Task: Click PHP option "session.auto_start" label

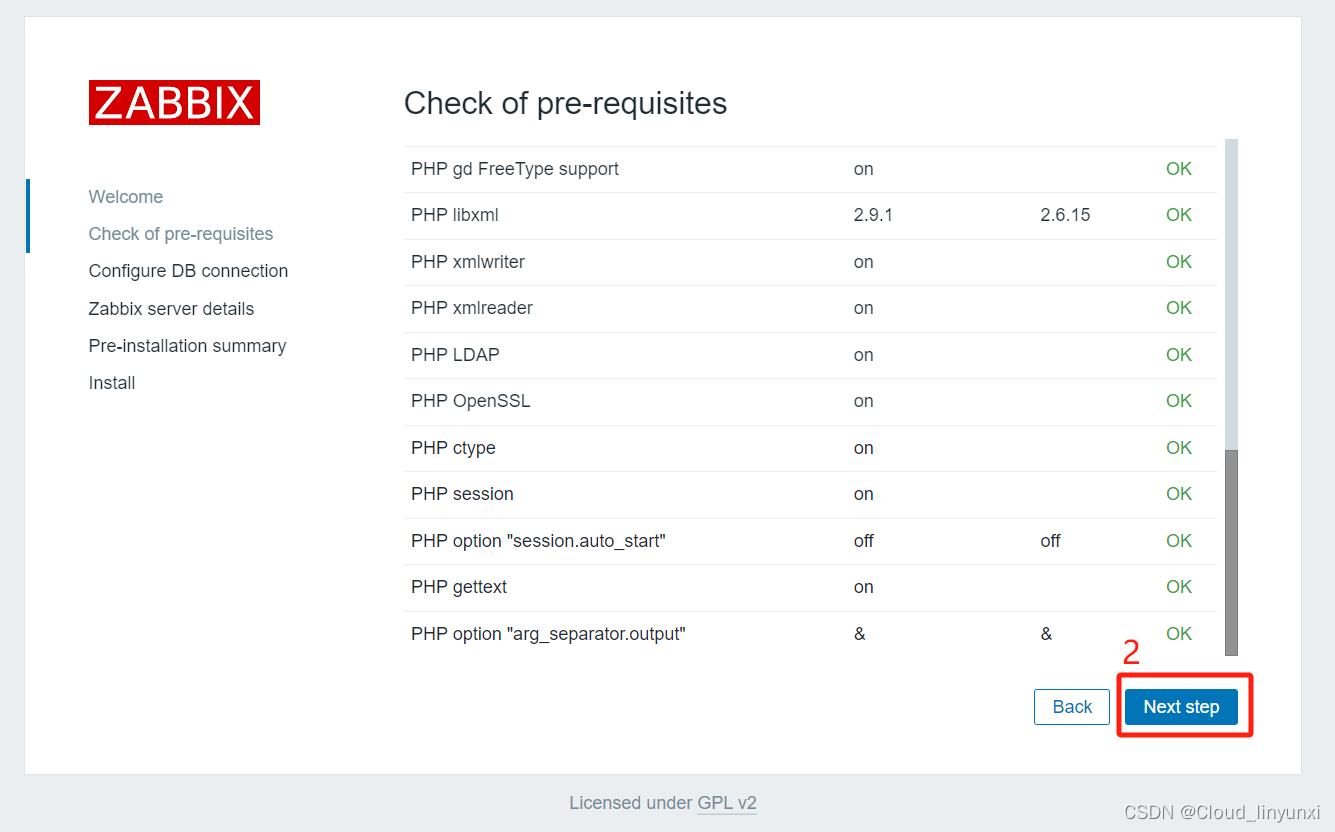Action: click(538, 541)
